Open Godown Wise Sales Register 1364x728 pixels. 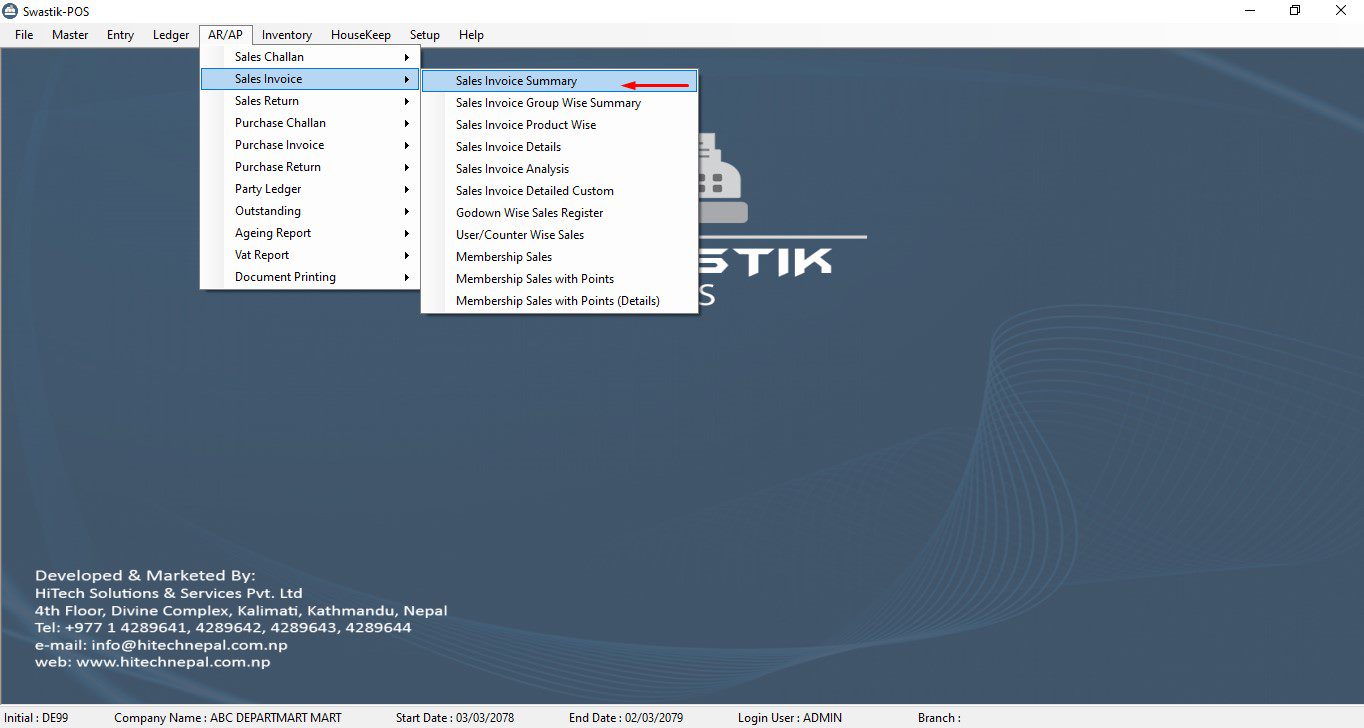[529, 213]
